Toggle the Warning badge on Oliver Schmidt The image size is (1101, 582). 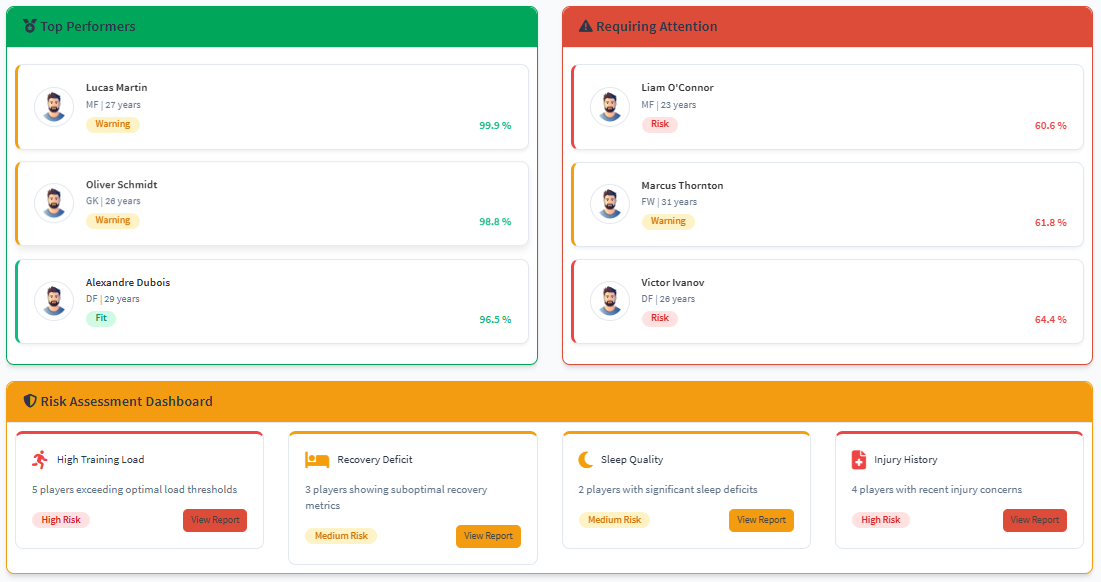tap(113, 220)
